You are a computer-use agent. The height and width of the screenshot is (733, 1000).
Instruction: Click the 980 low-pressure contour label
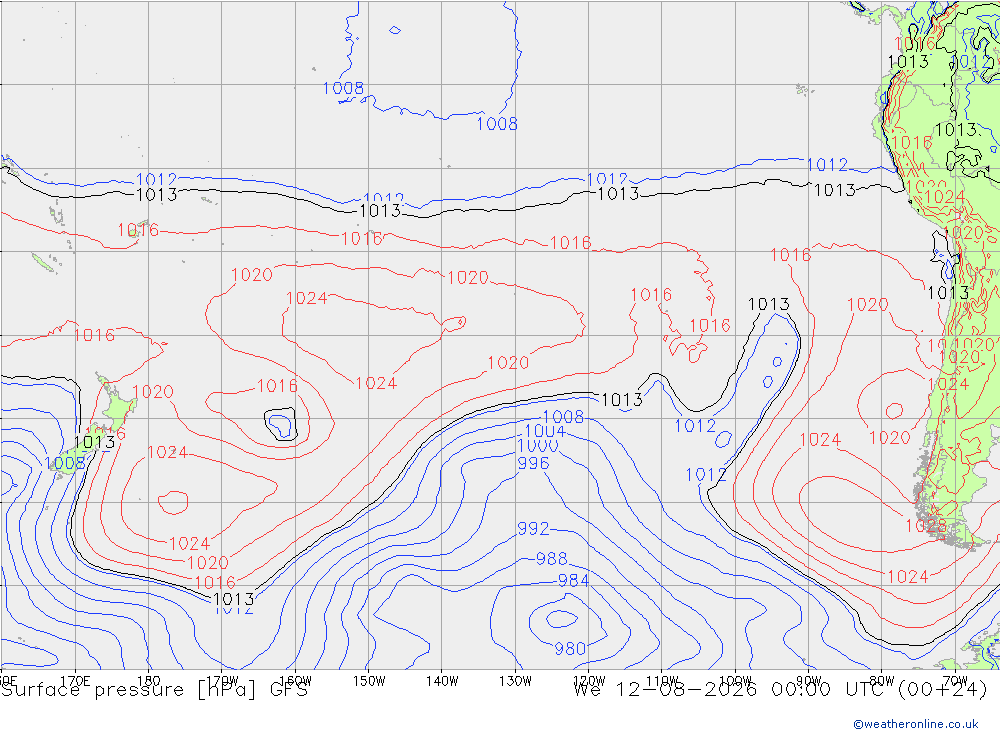coord(570,649)
